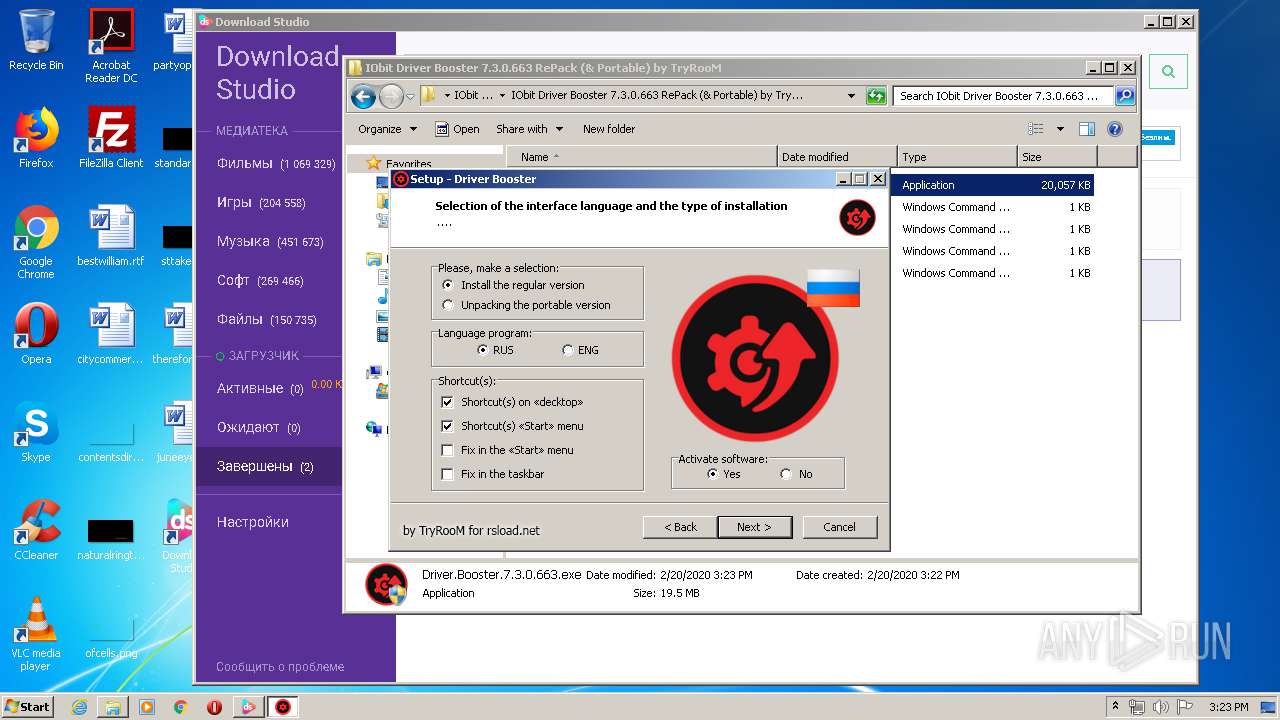
Task: Toggle Shortcut(s) Start menu checkbox
Action: coord(512,426)
